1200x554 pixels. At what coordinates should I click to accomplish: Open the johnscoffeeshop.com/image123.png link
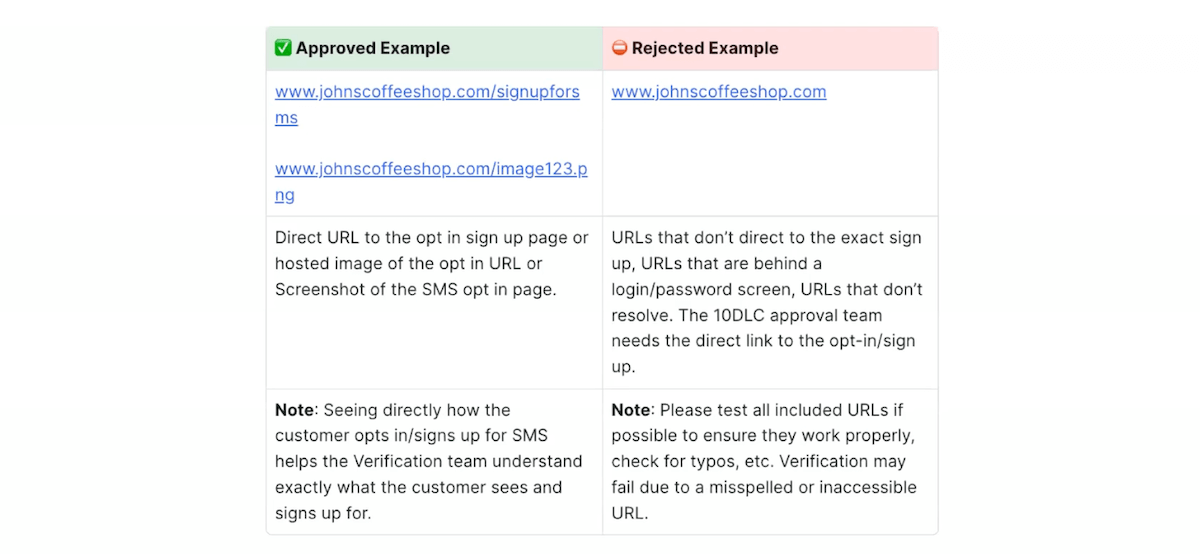point(431,181)
